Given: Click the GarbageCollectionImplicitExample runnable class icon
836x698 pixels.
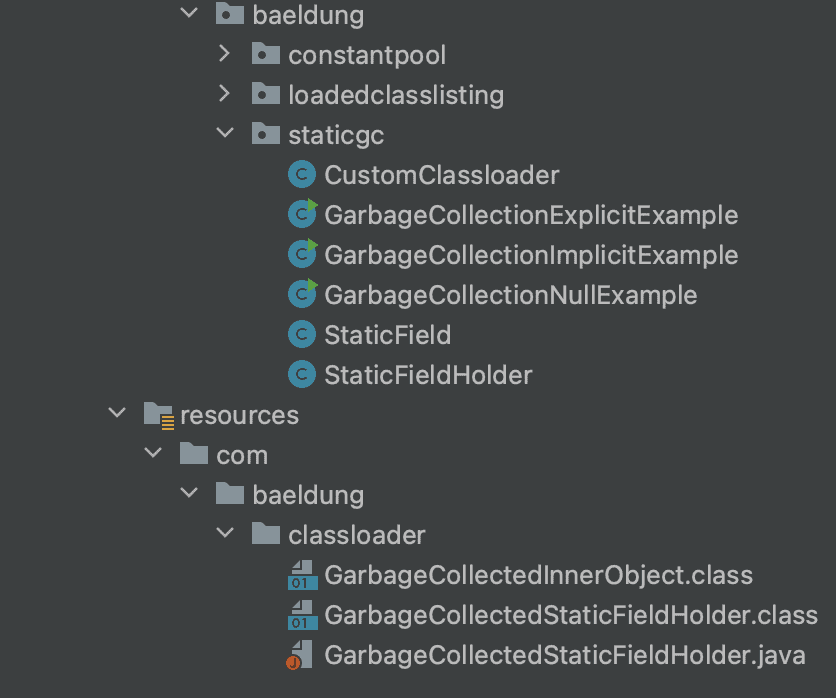Looking at the screenshot, I should click(x=302, y=254).
